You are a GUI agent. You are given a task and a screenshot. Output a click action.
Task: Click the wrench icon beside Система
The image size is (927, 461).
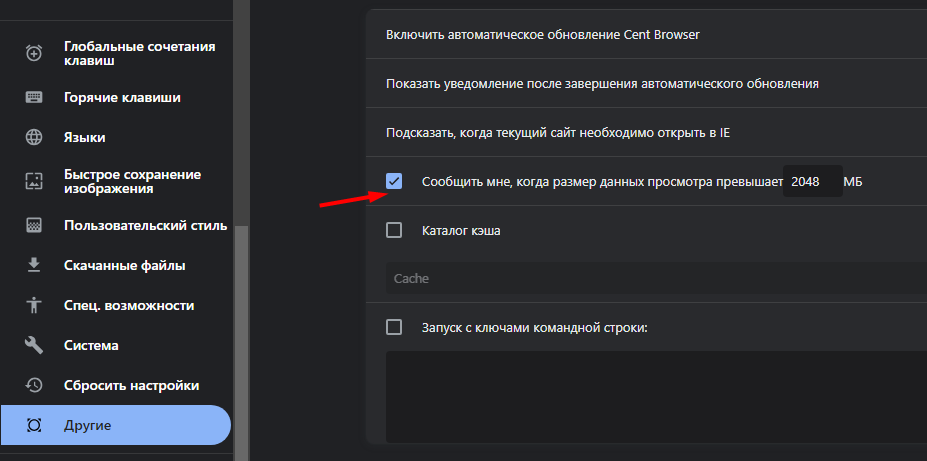coord(34,345)
